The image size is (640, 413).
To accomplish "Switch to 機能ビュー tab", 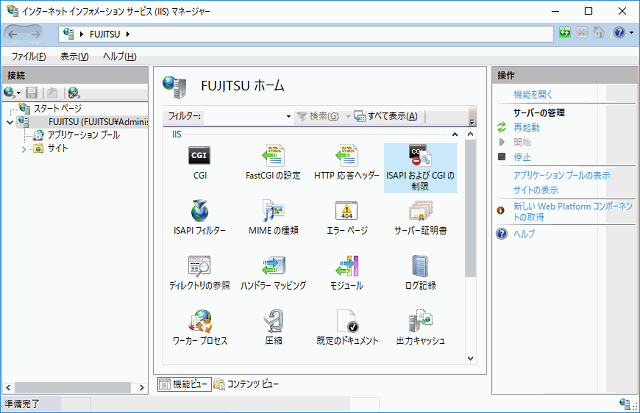I will click(x=184, y=384).
